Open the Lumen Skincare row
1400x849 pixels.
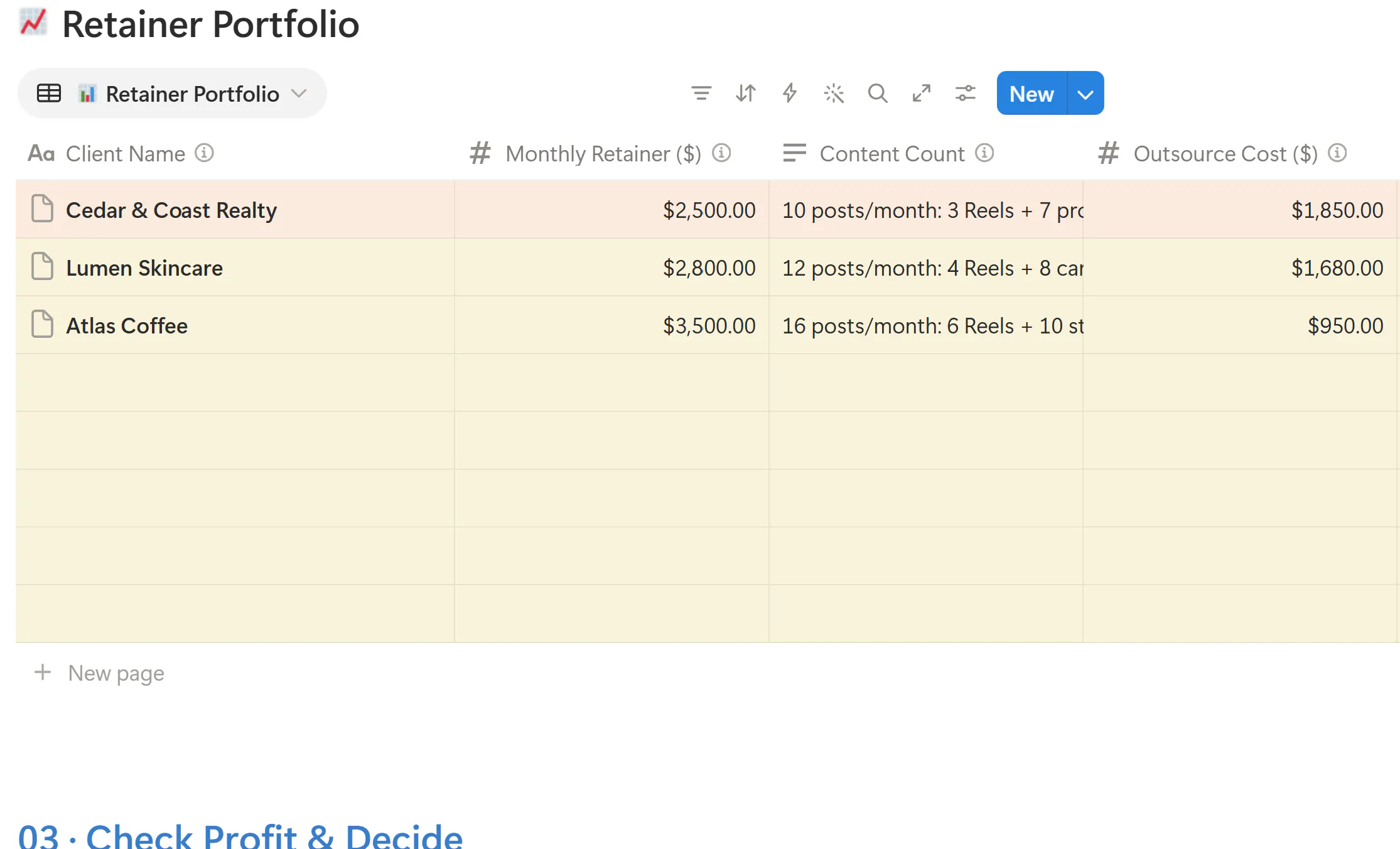(x=144, y=268)
